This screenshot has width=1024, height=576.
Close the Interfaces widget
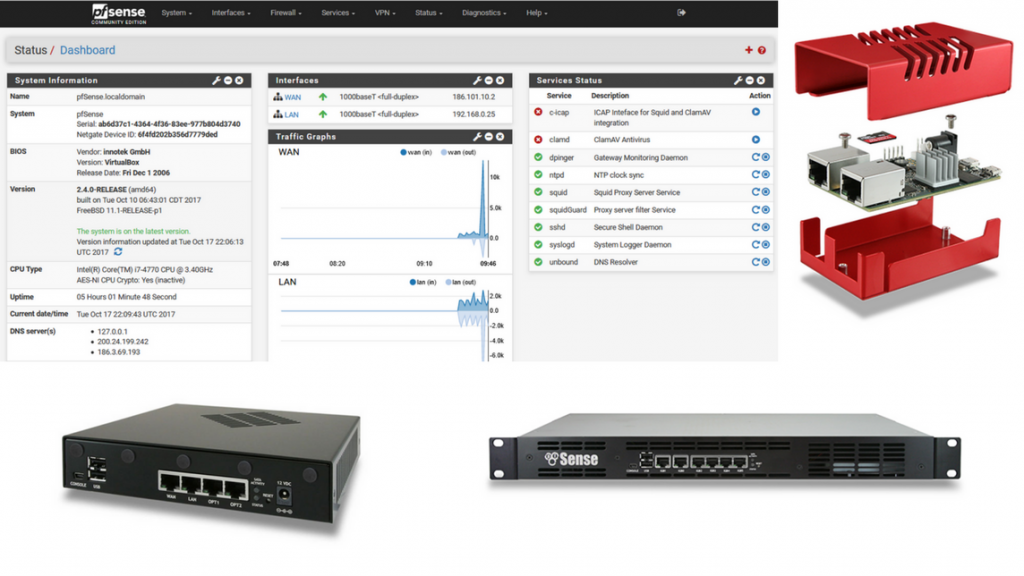(x=500, y=80)
